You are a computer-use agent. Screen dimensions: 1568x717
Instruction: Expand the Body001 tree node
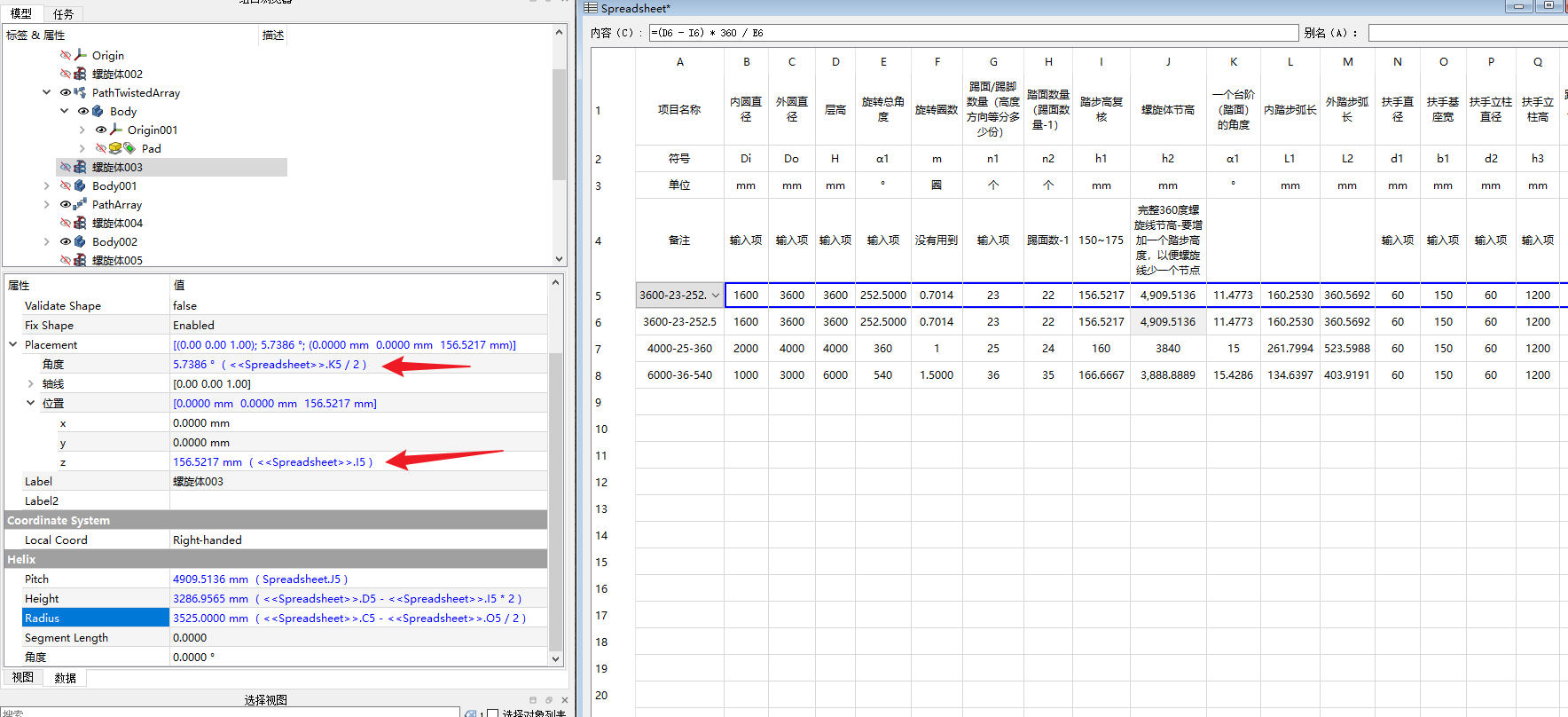pyautogui.click(x=47, y=185)
